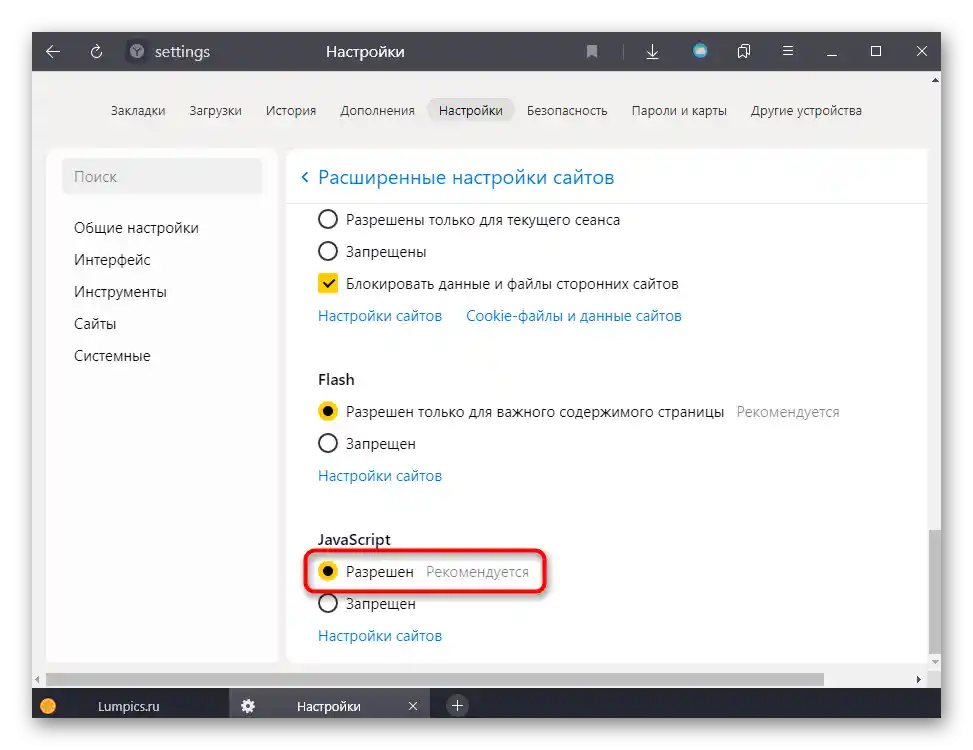Select Общие настройки in sidebar

137,228
